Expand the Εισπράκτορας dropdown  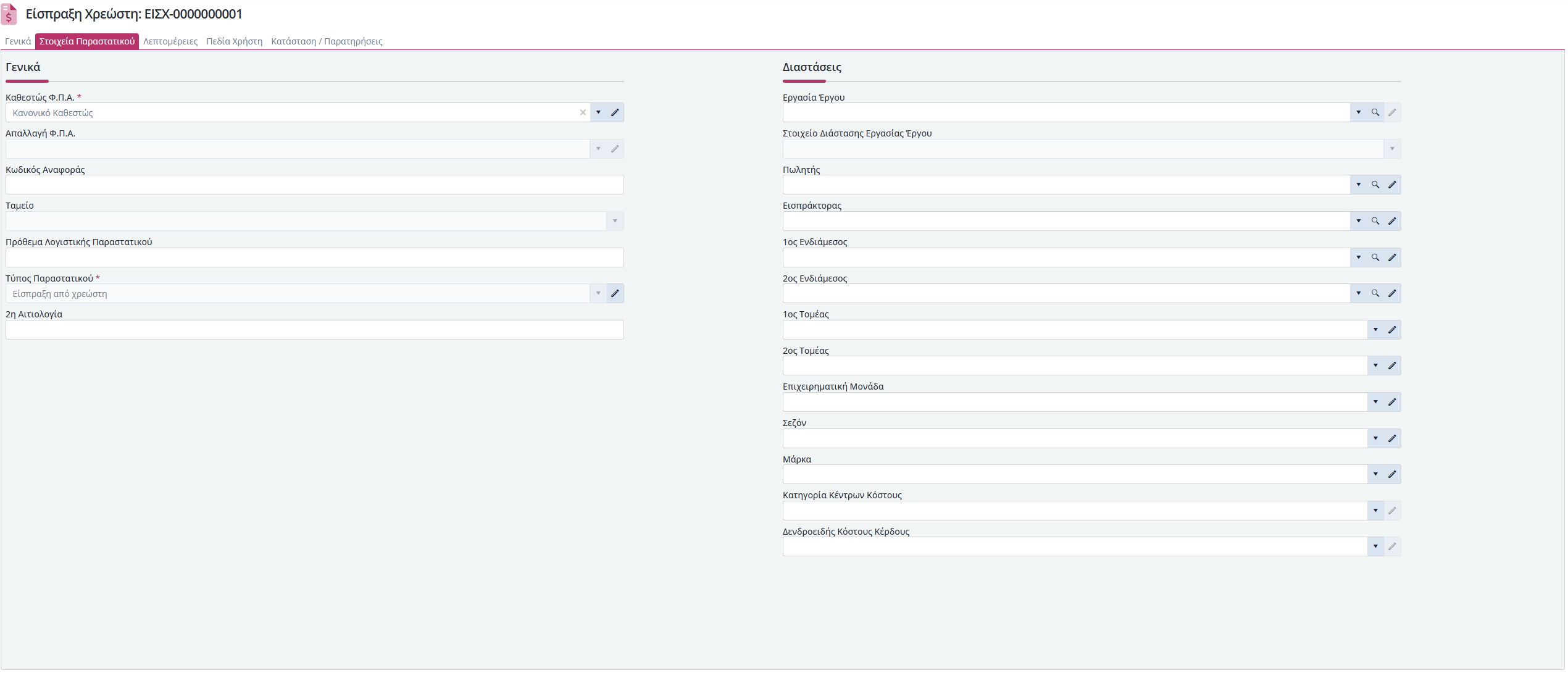tap(1359, 221)
